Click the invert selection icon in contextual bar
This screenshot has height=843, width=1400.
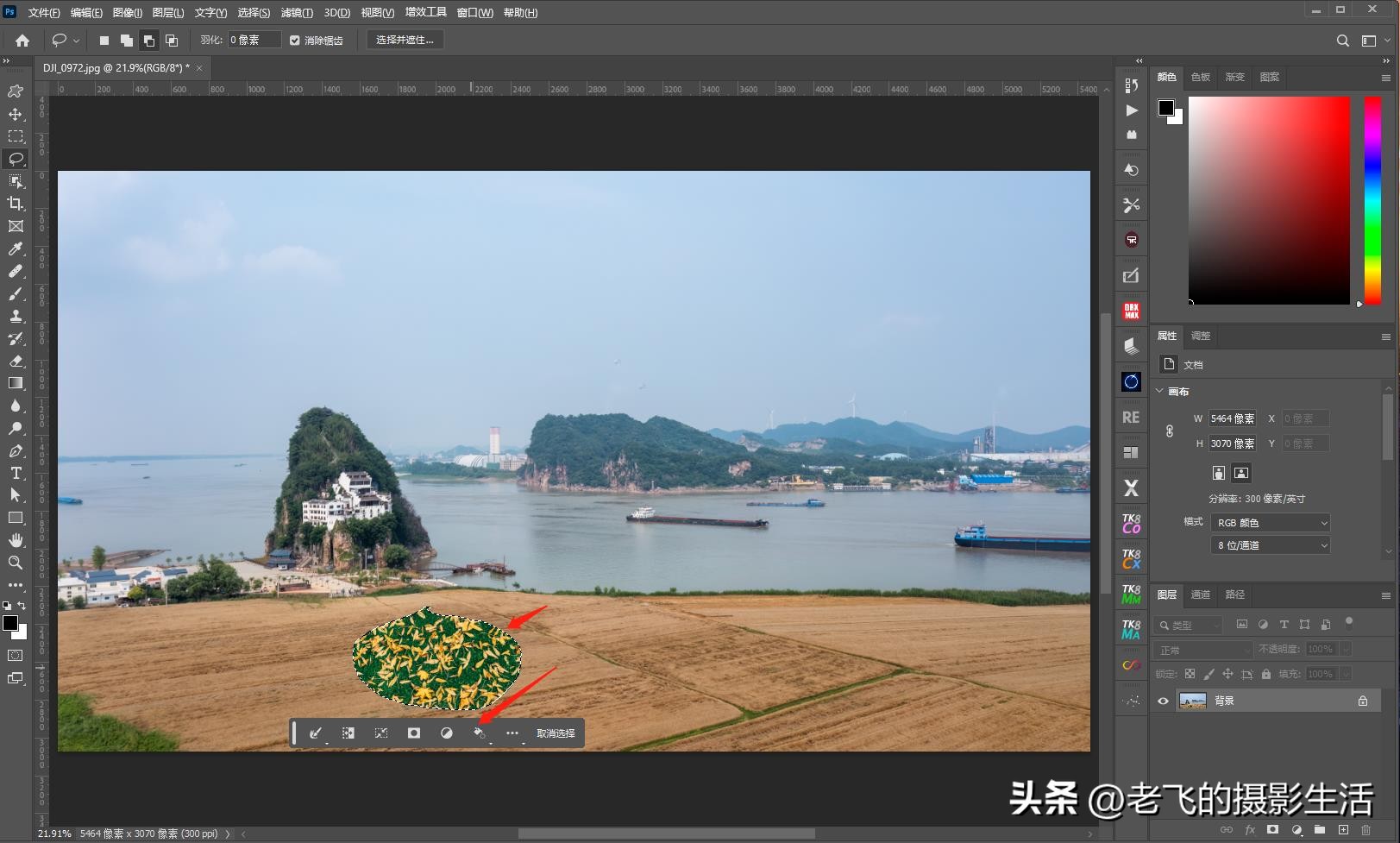click(348, 733)
